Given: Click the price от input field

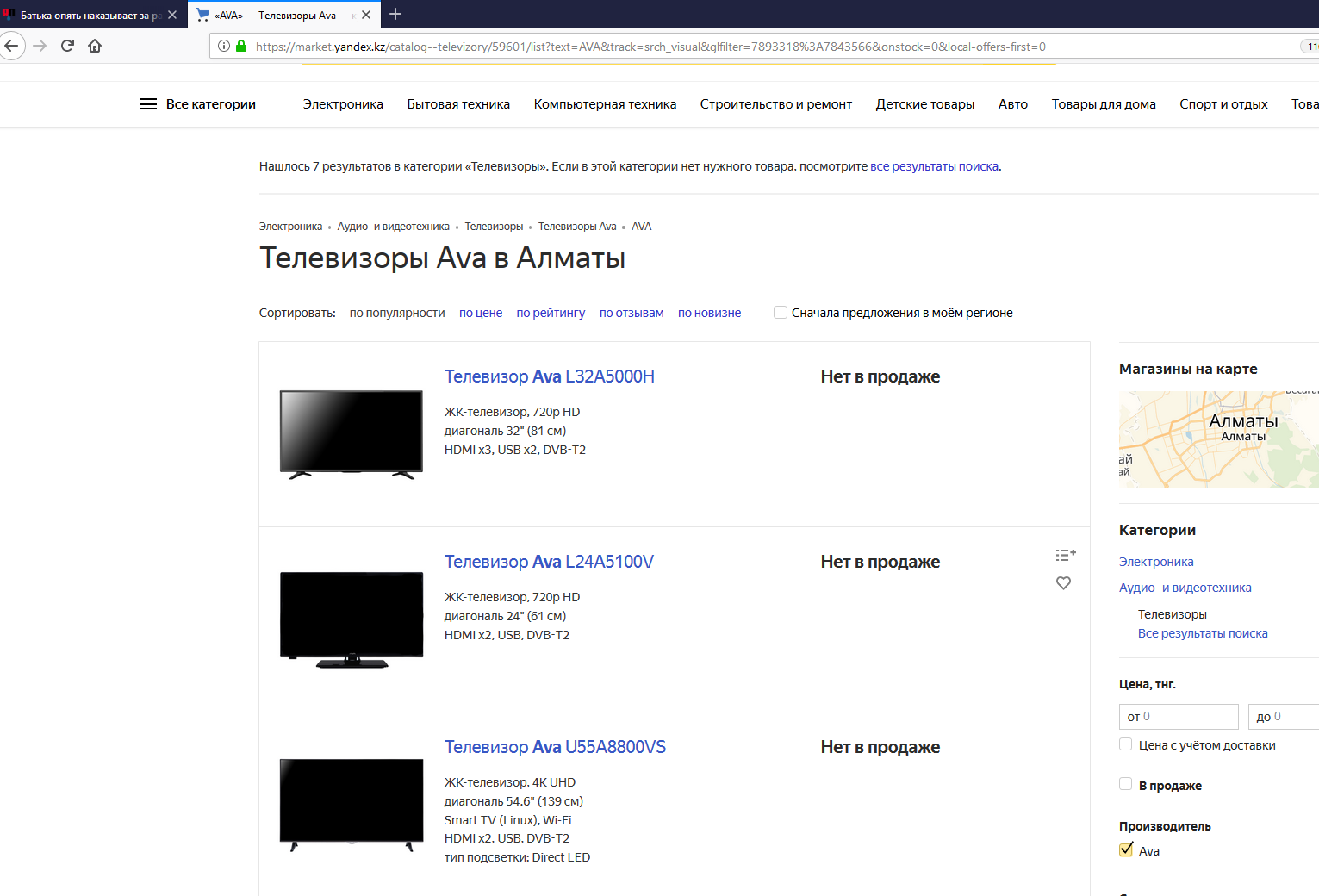Looking at the screenshot, I should [1179, 717].
